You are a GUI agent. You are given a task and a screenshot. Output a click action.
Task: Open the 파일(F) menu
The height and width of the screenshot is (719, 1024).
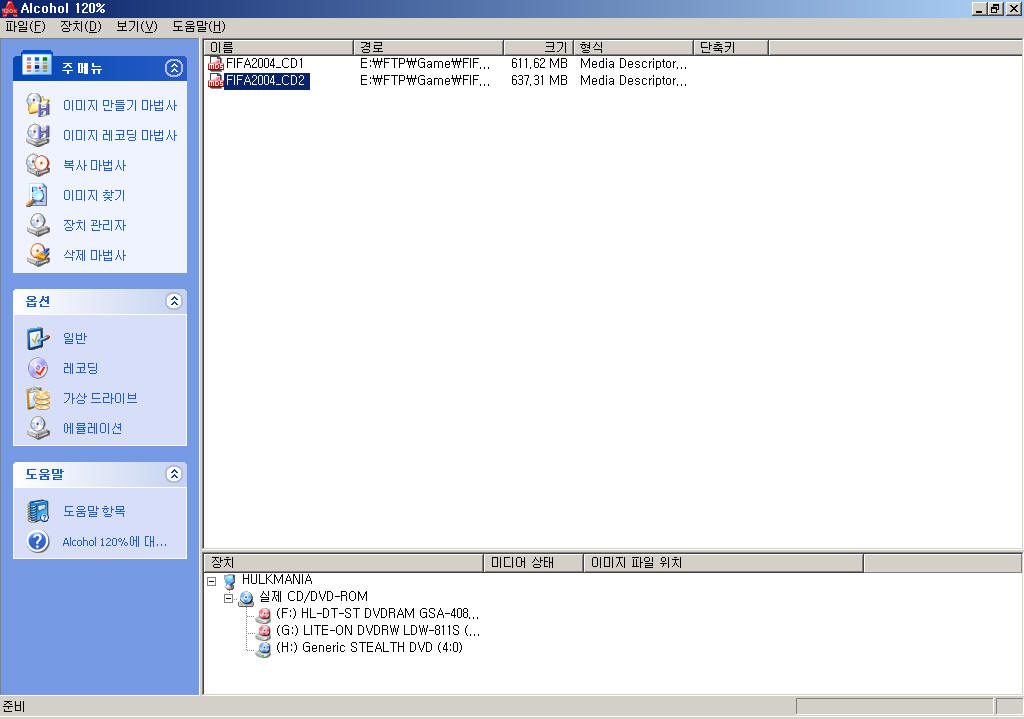[x=25, y=26]
